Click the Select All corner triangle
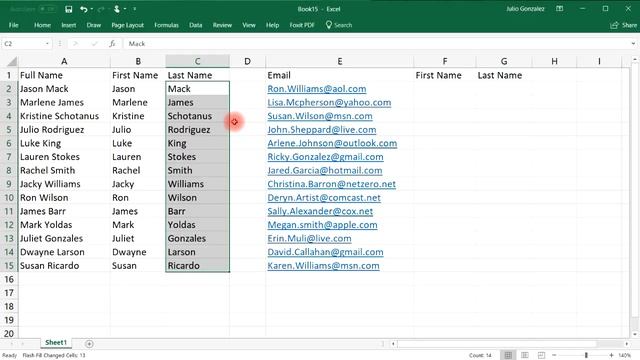Screen dimensions: 640x360 pyautogui.click(x=12, y=61)
